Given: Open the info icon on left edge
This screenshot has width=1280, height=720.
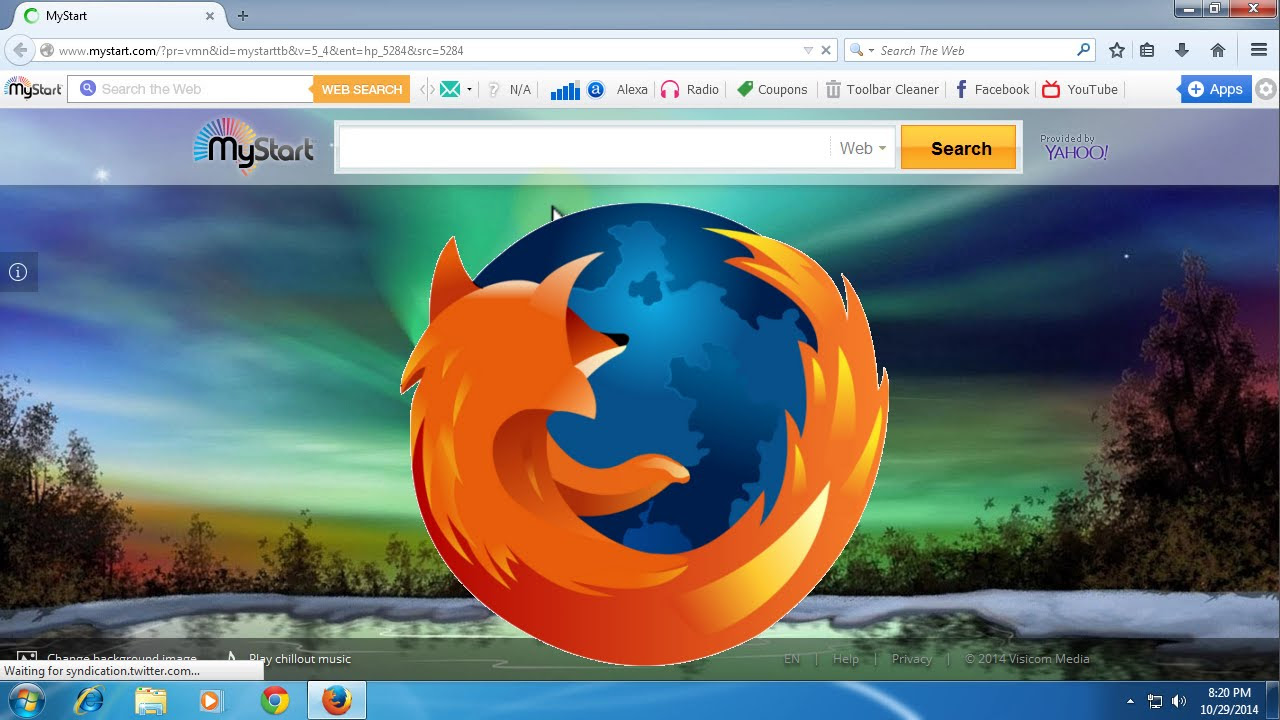Looking at the screenshot, I should tap(18, 272).
